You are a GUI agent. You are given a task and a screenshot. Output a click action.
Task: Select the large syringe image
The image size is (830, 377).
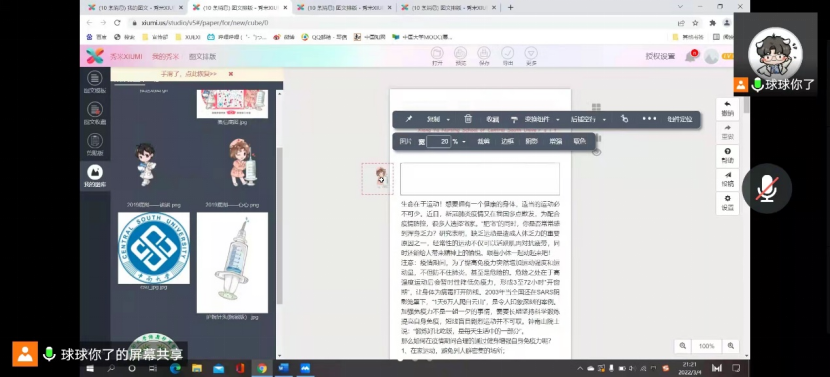pos(232,263)
